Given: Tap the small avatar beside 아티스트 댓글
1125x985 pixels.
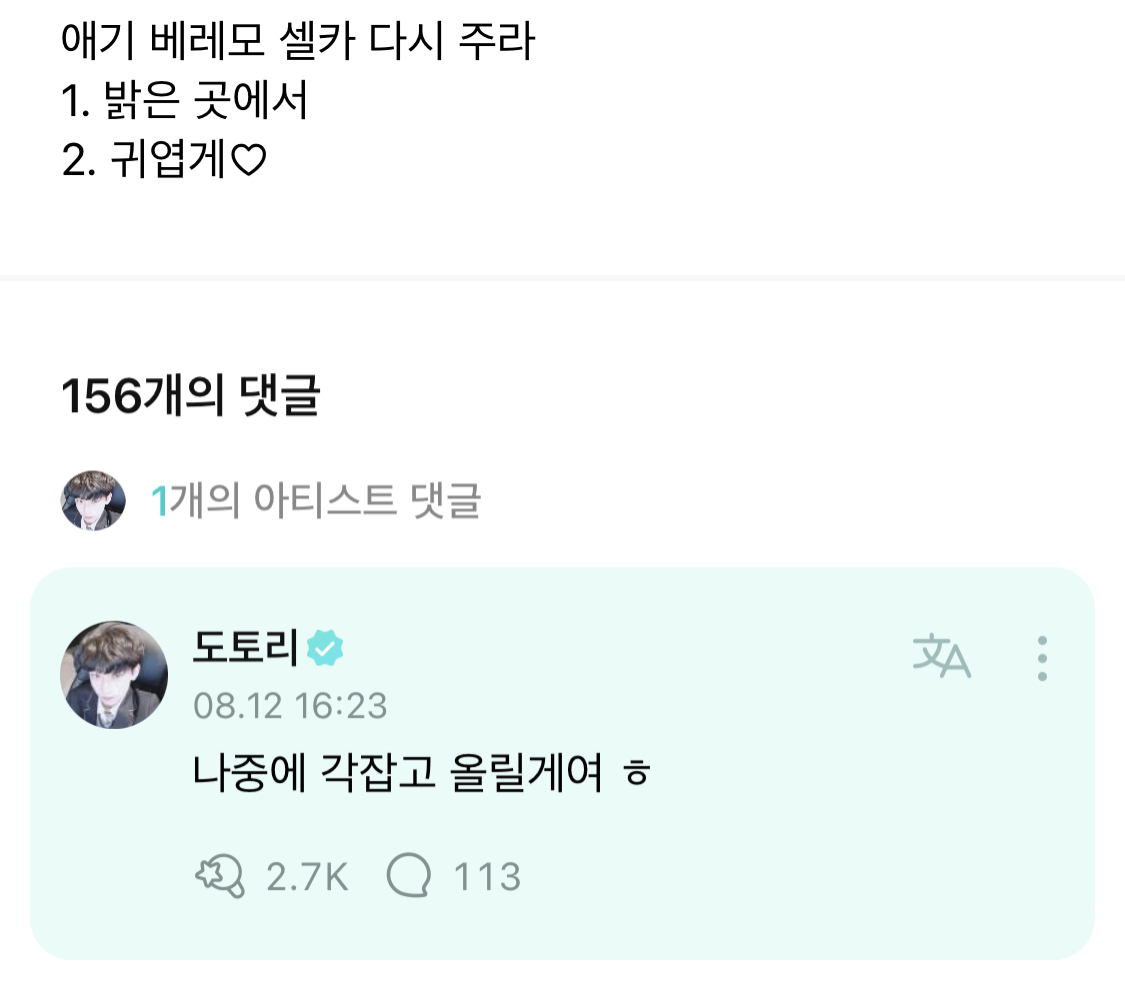Looking at the screenshot, I should tap(93, 500).
